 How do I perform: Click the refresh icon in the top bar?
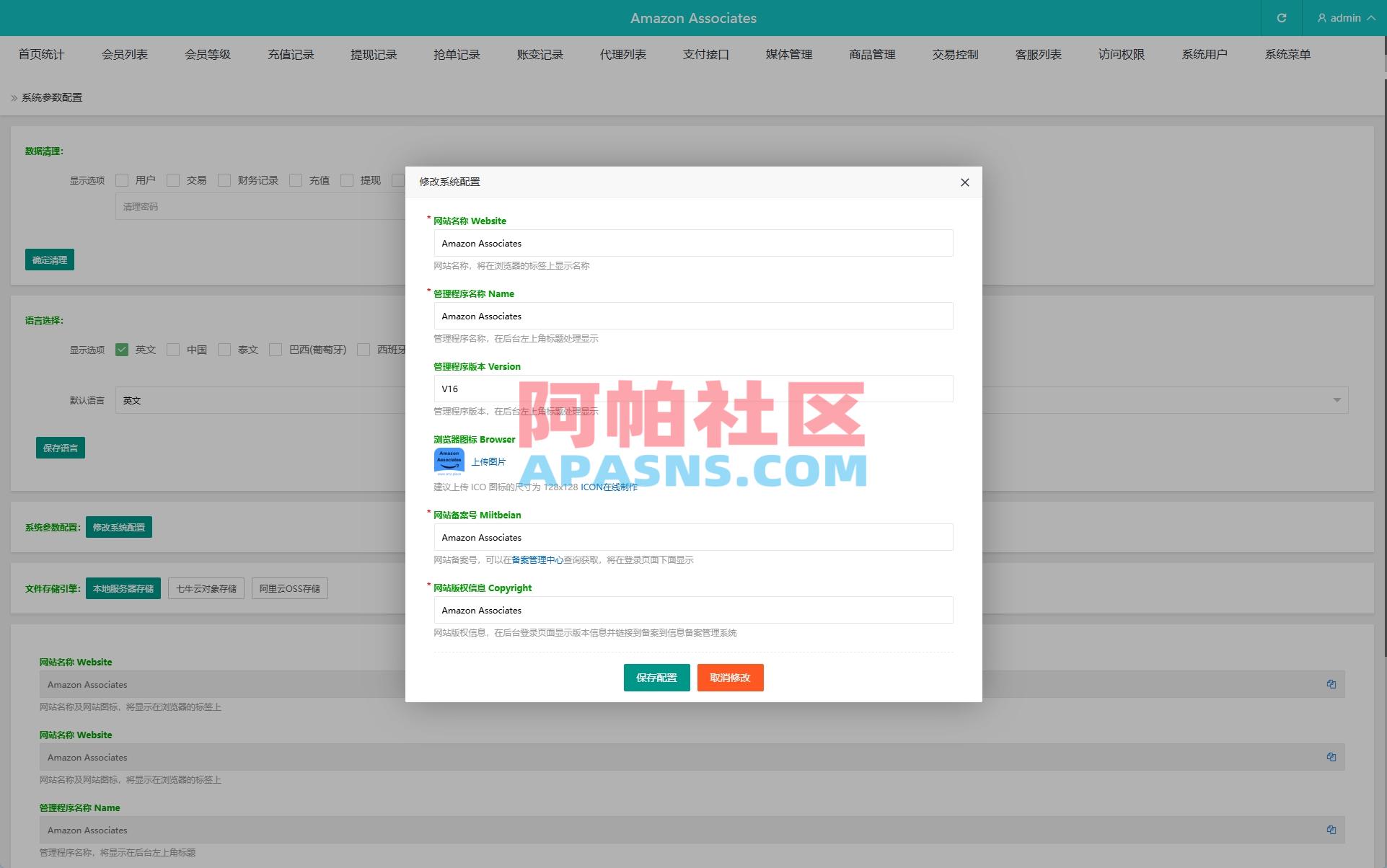pyautogui.click(x=1281, y=18)
